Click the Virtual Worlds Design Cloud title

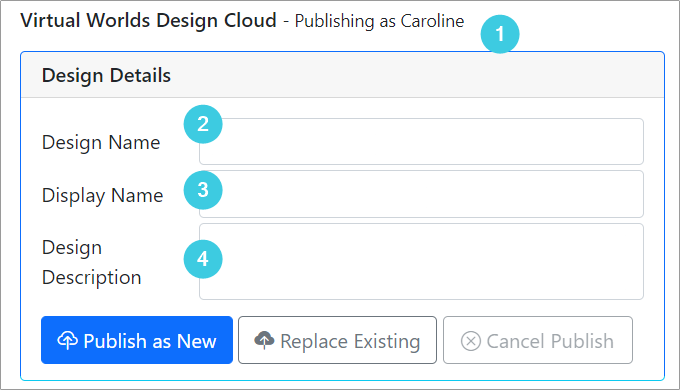(x=148, y=20)
